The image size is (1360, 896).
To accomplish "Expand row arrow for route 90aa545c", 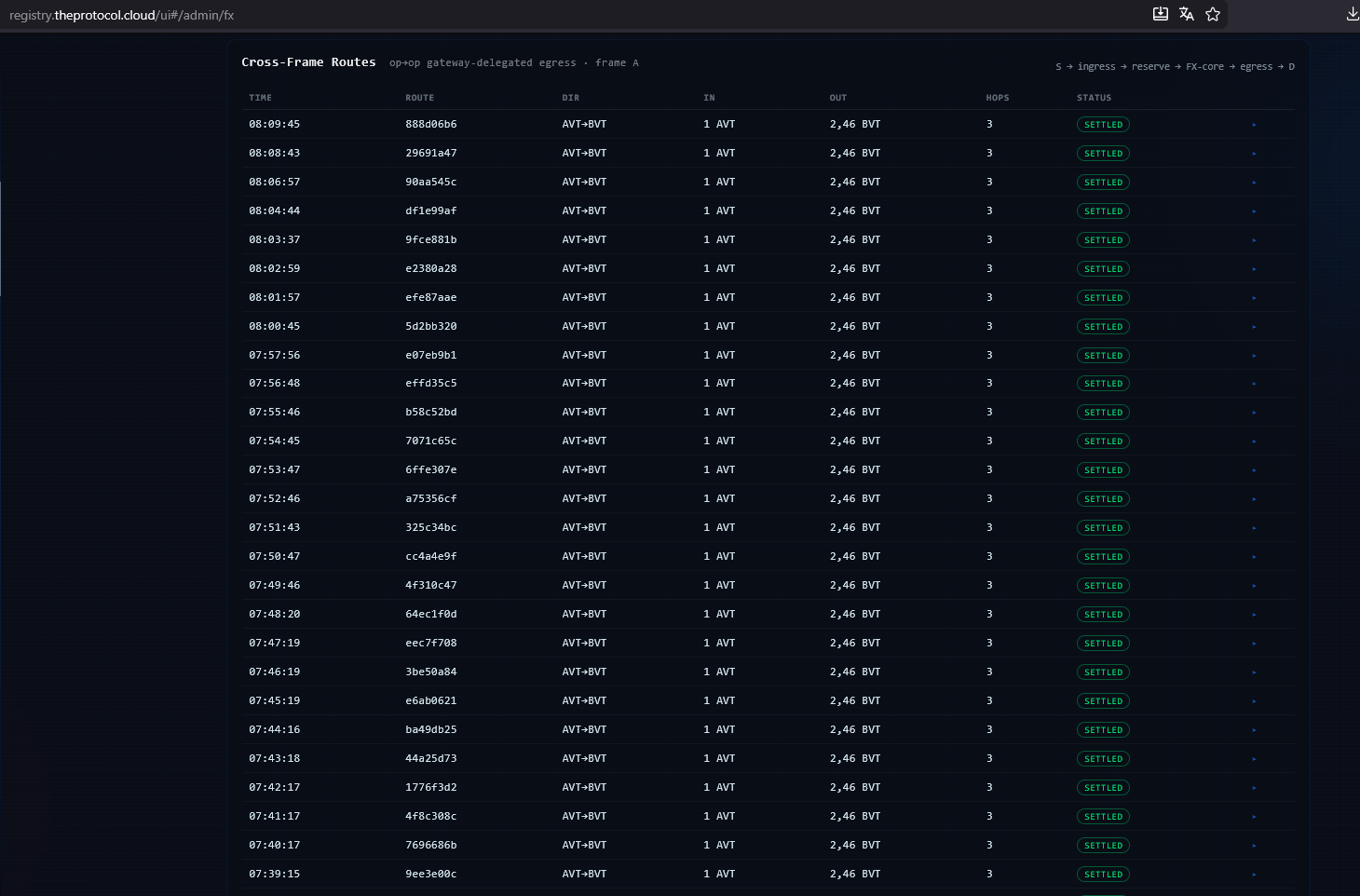I will point(1254,183).
